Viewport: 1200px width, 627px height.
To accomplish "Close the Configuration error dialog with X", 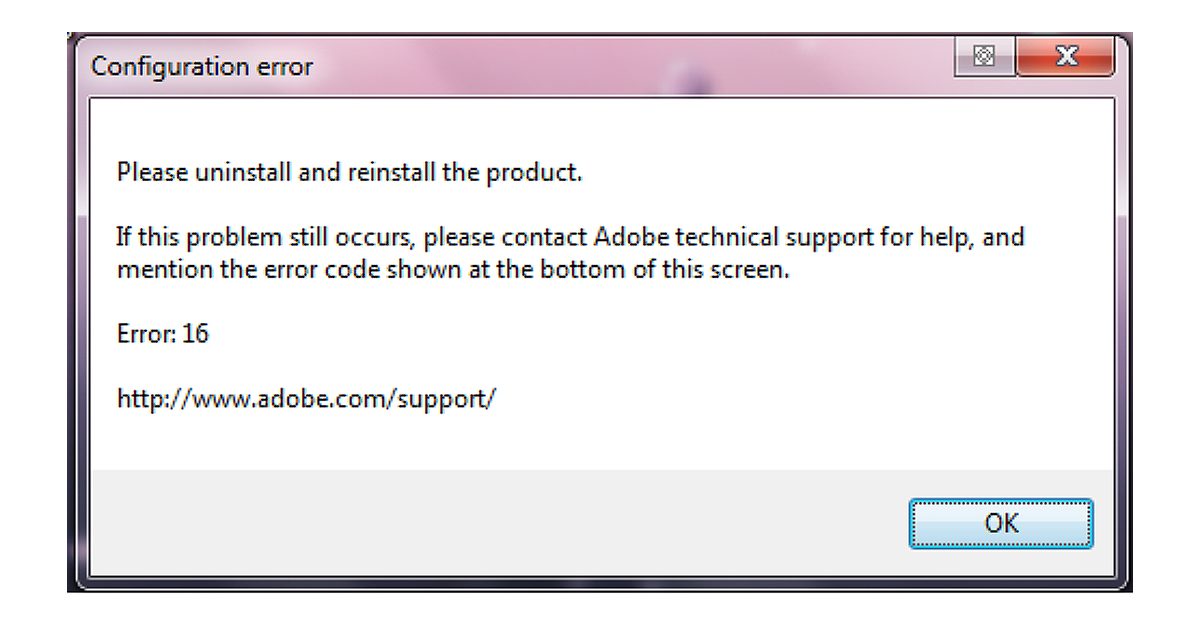I will pyautogui.click(x=1065, y=58).
